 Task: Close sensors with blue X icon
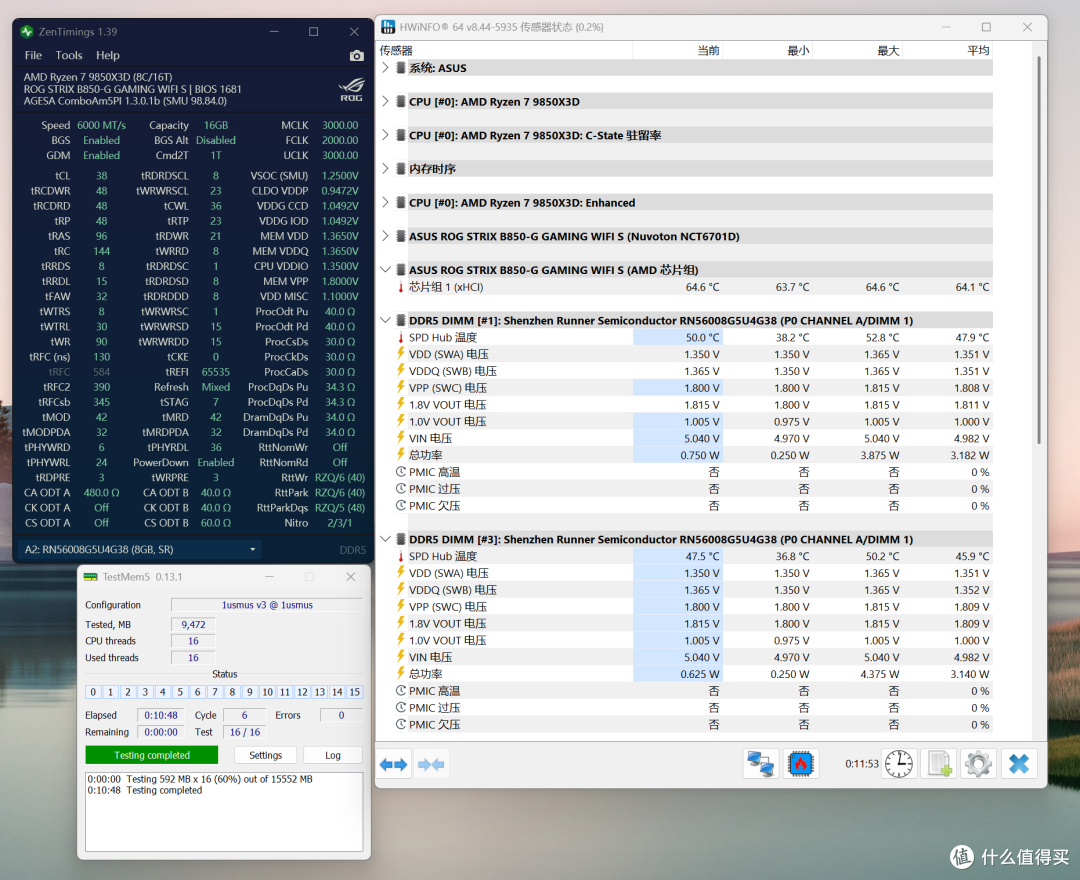point(1019,764)
